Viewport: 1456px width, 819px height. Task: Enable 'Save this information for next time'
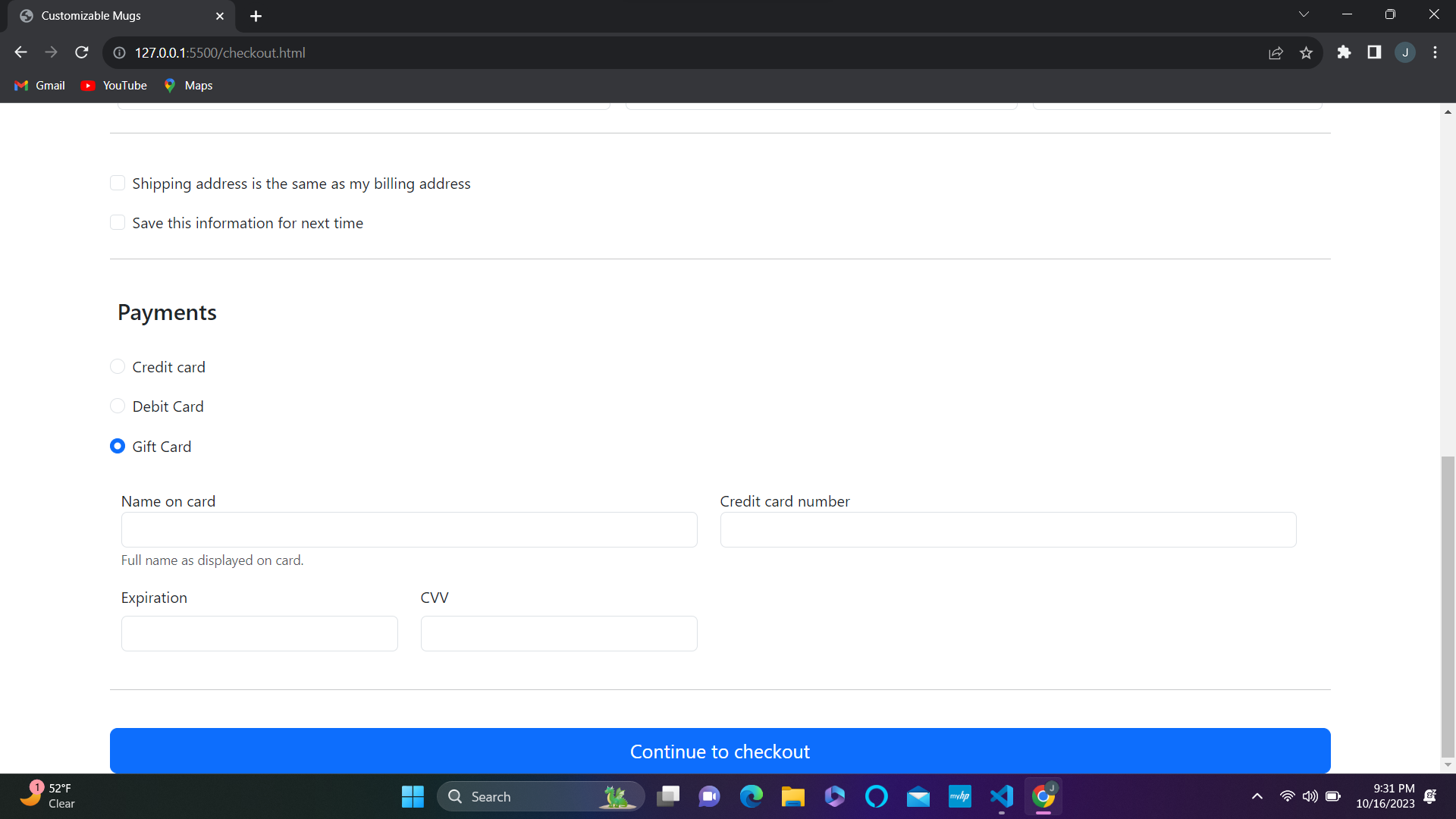coord(118,222)
